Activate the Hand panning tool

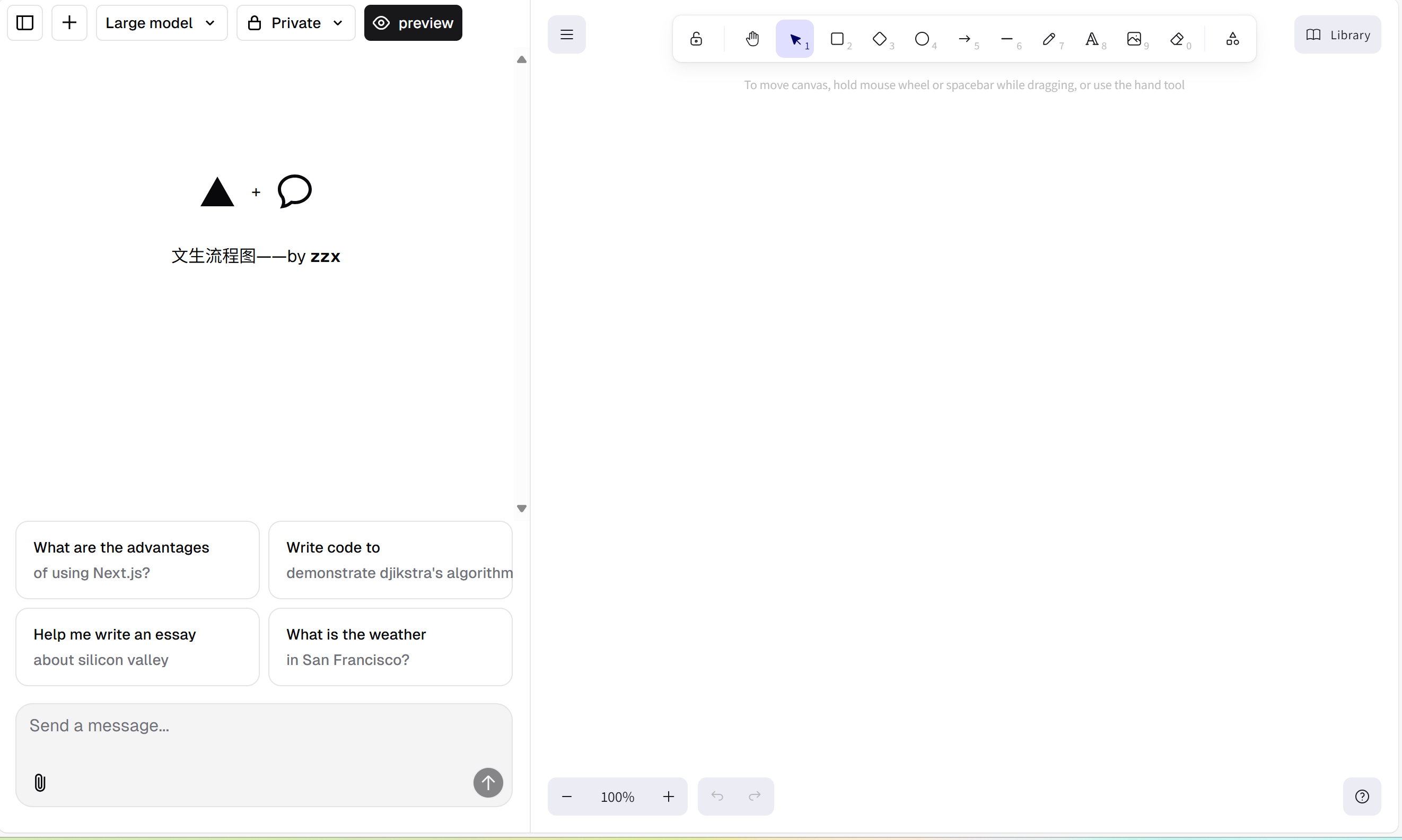752,39
